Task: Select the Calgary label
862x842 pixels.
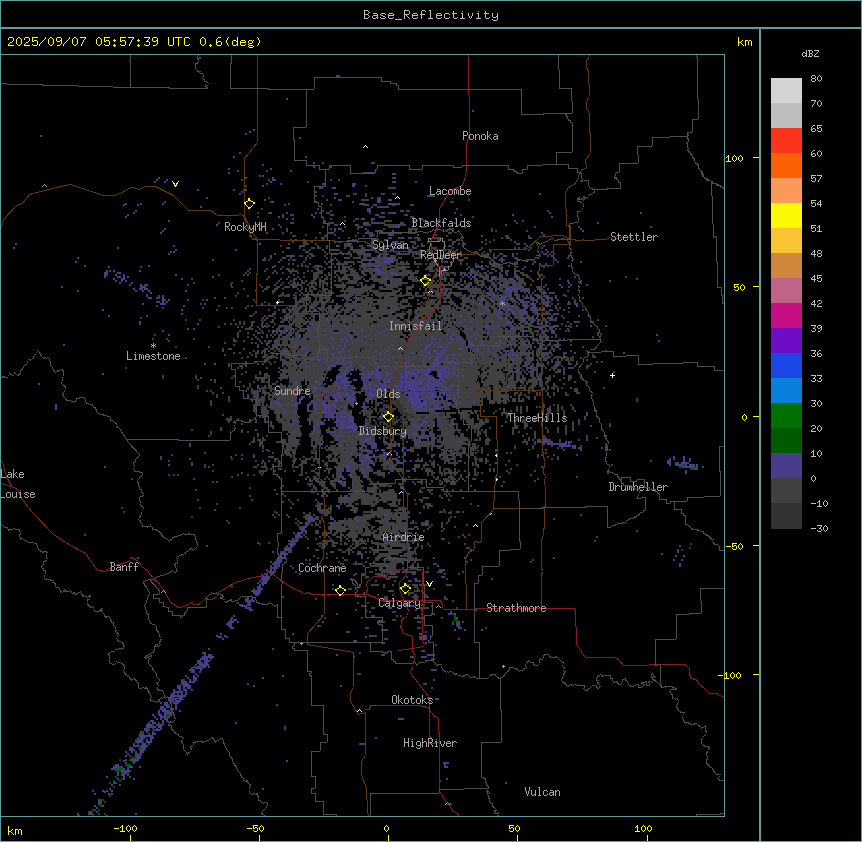Action: (399, 603)
